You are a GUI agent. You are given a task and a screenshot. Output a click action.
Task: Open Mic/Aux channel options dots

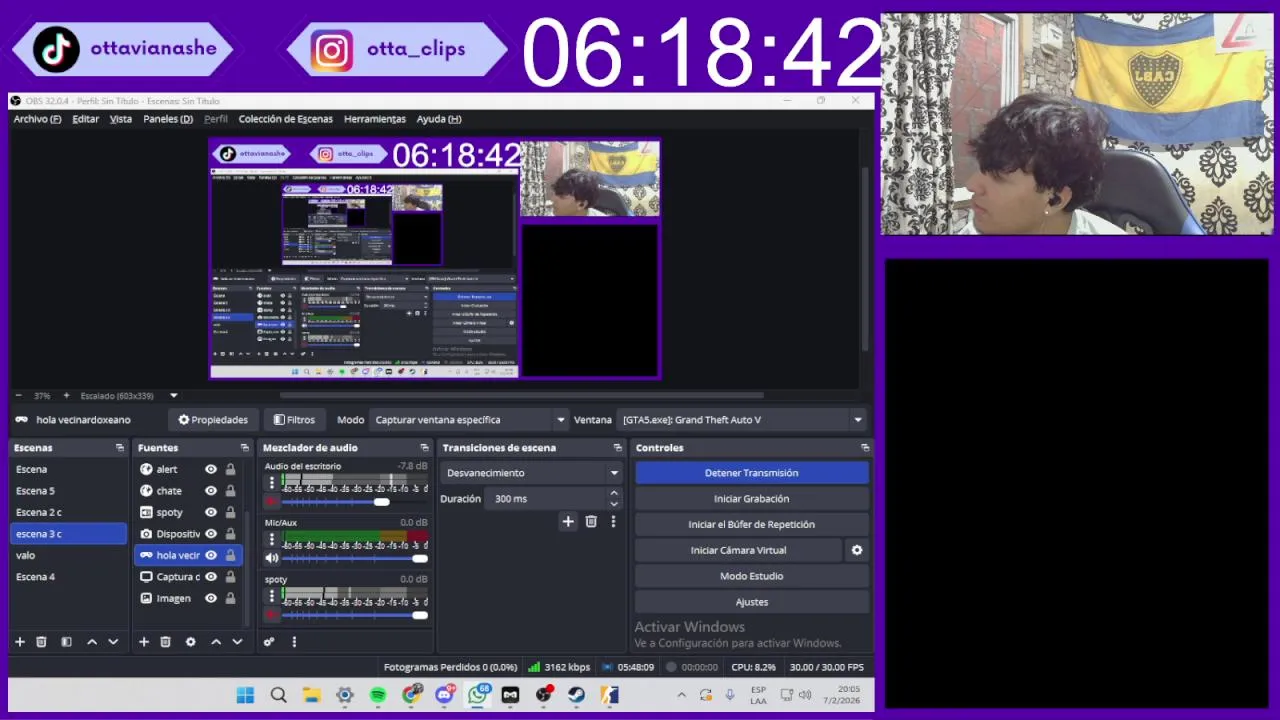pyautogui.click(x=271, y=539)
